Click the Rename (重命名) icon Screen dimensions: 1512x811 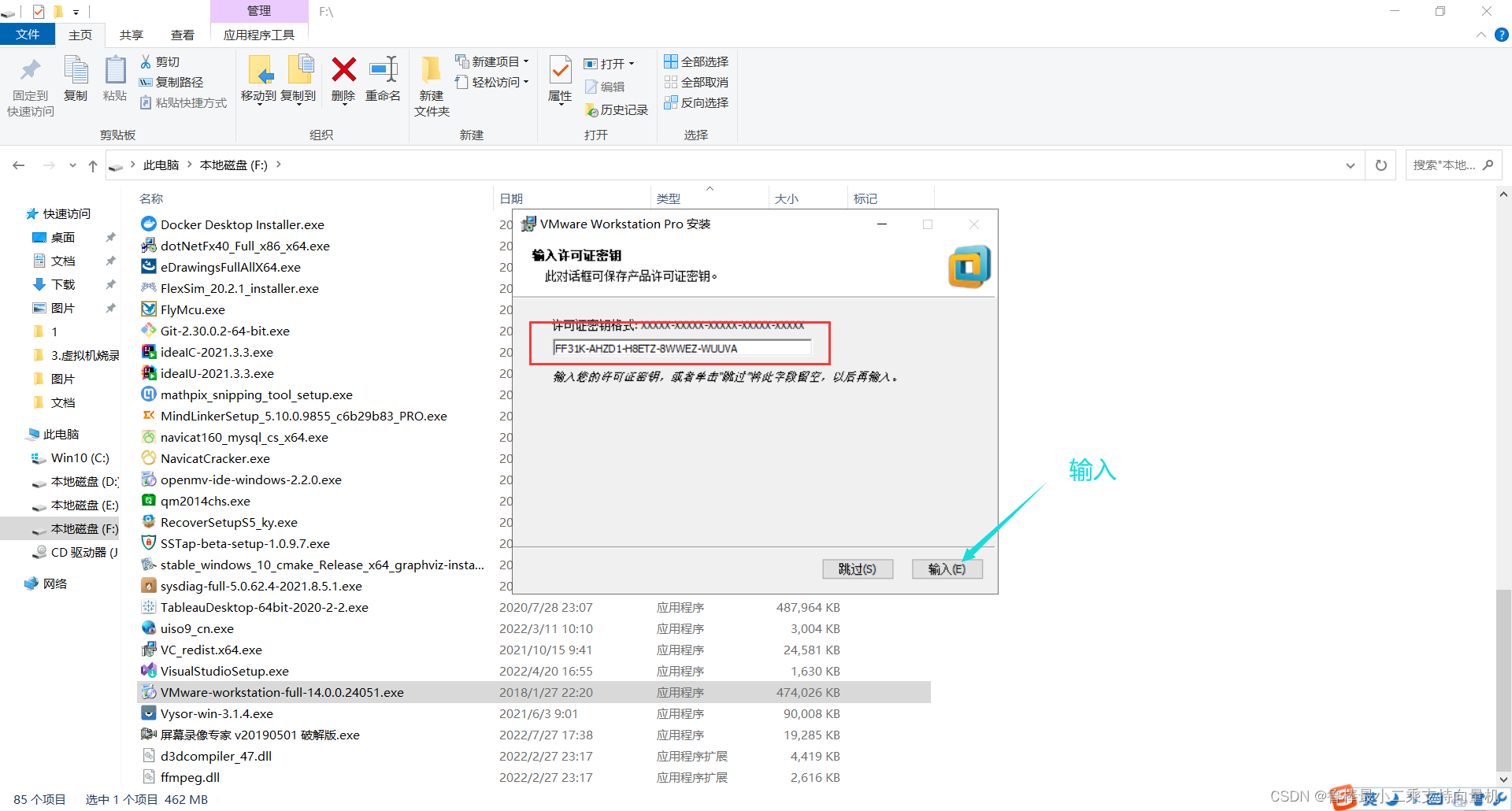[384, 69]
